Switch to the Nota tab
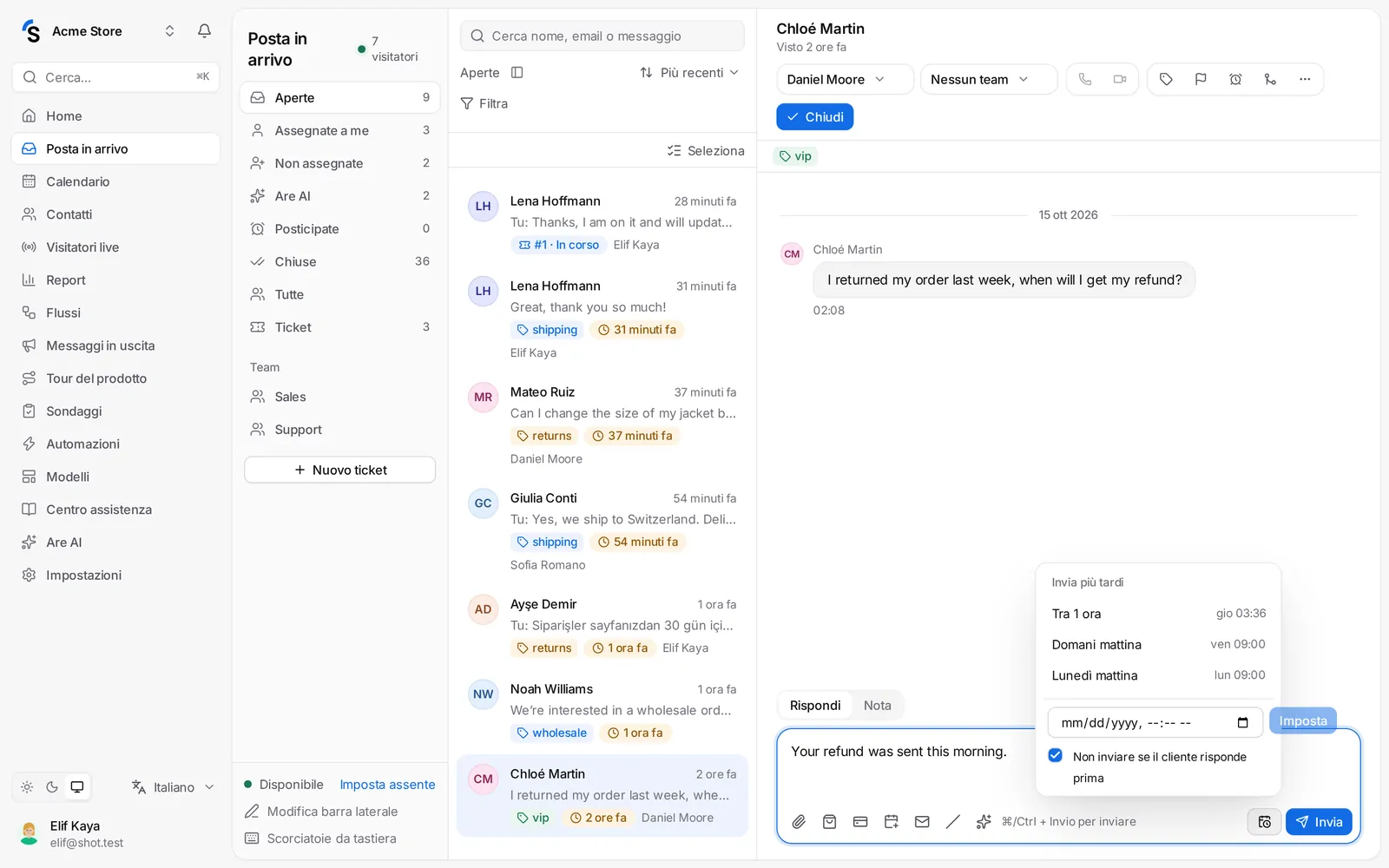1389x868 pixels. pyautogui.click(x=877, y=706)
